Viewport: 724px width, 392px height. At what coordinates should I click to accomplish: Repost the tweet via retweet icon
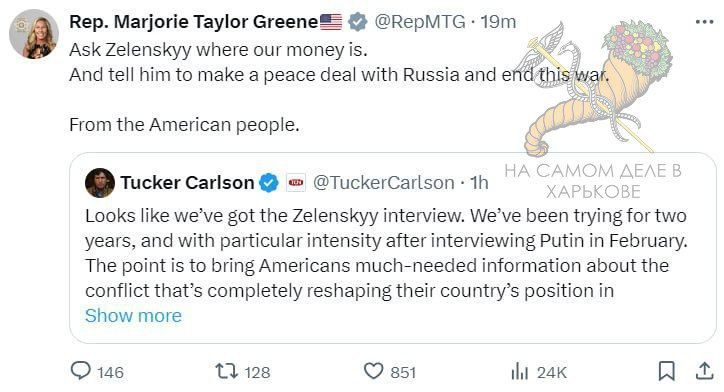click(x=226, y=371)
